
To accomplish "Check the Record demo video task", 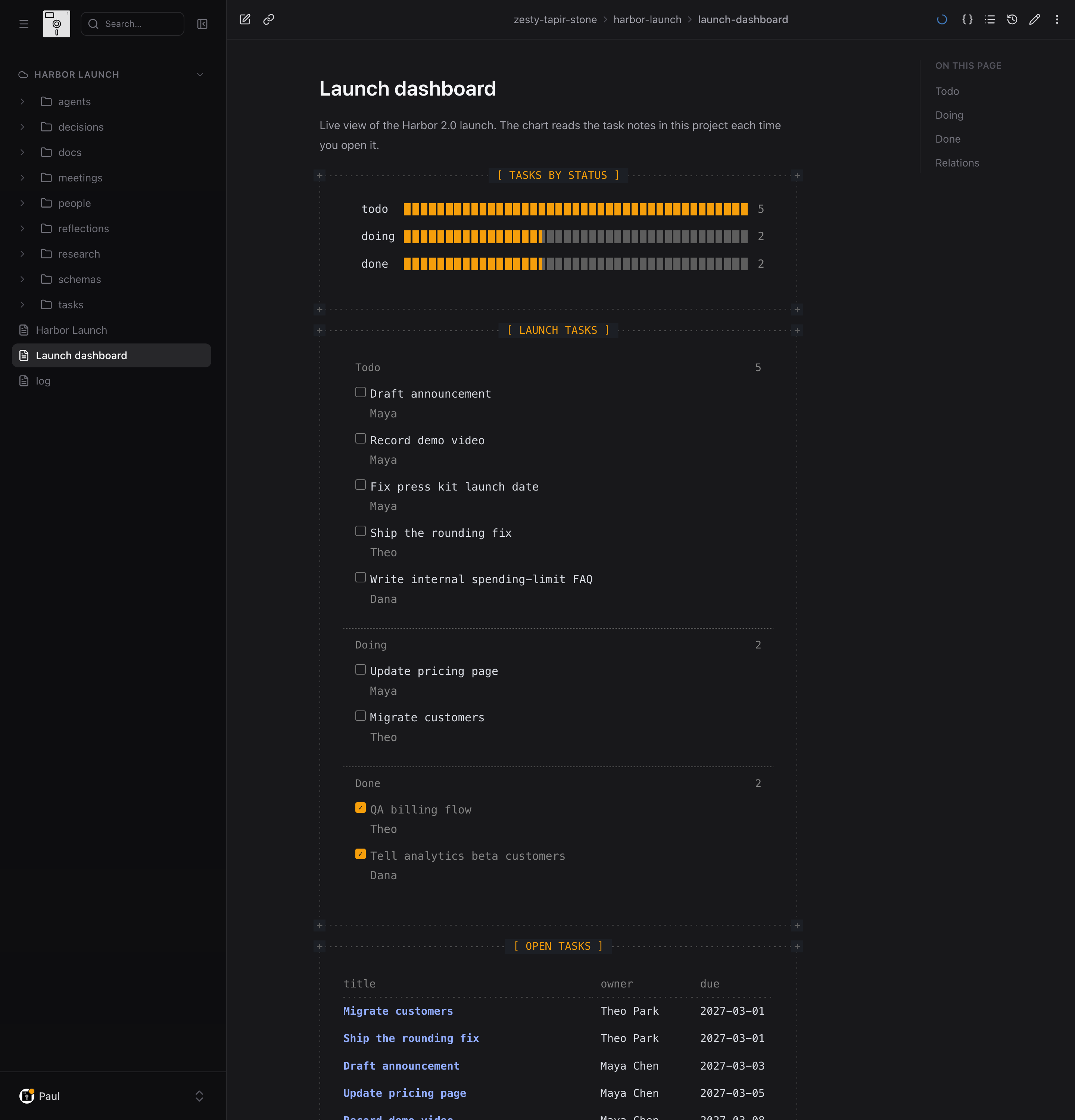I will pos(361,438).
